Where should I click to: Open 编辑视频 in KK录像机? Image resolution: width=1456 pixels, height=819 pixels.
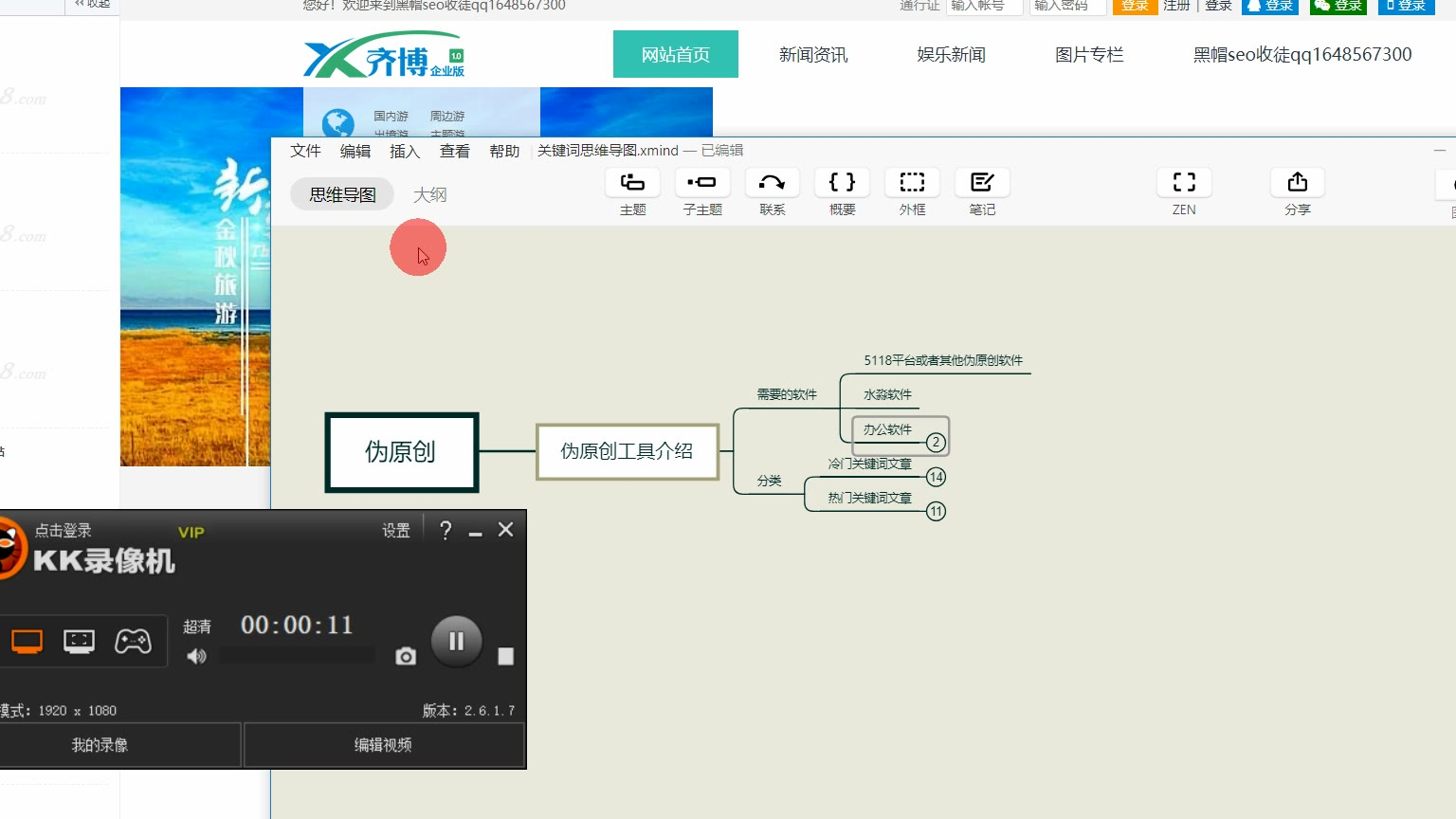pos(383,745)
